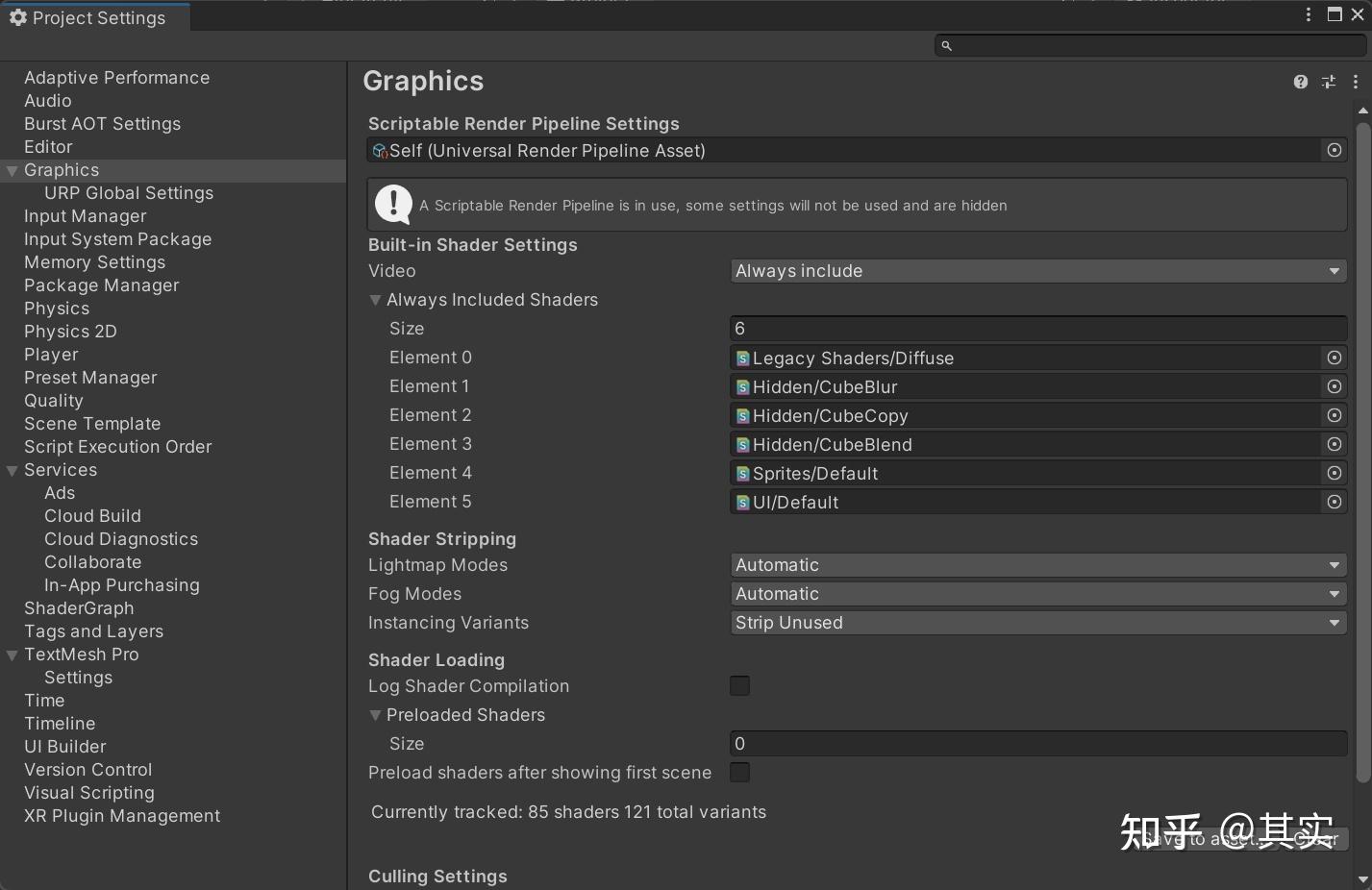This screenshot has height=890, width=1372.
Task: Click the object picker for the Render Pipeline Asset
Action: tap(1334, 150)
